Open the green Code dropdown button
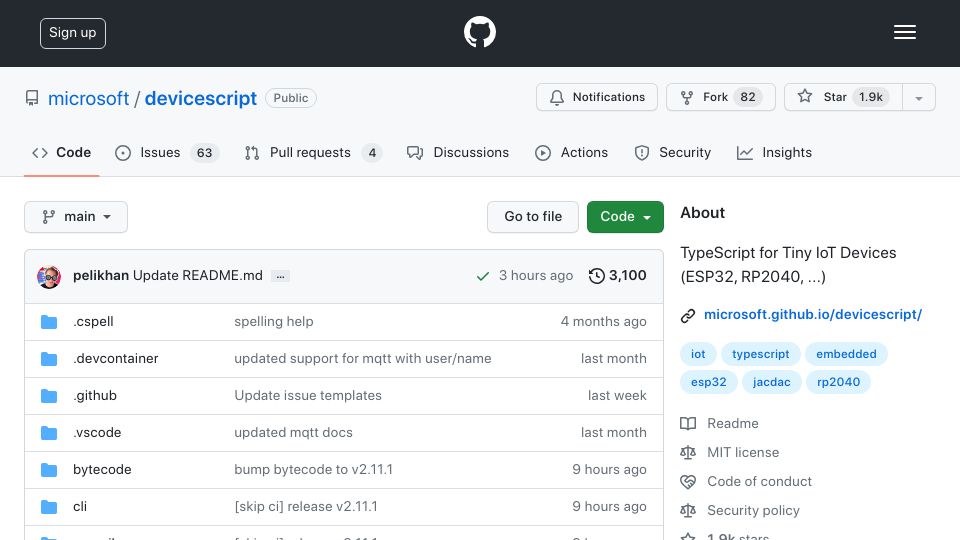960x540 pixels. pos(625,217)
